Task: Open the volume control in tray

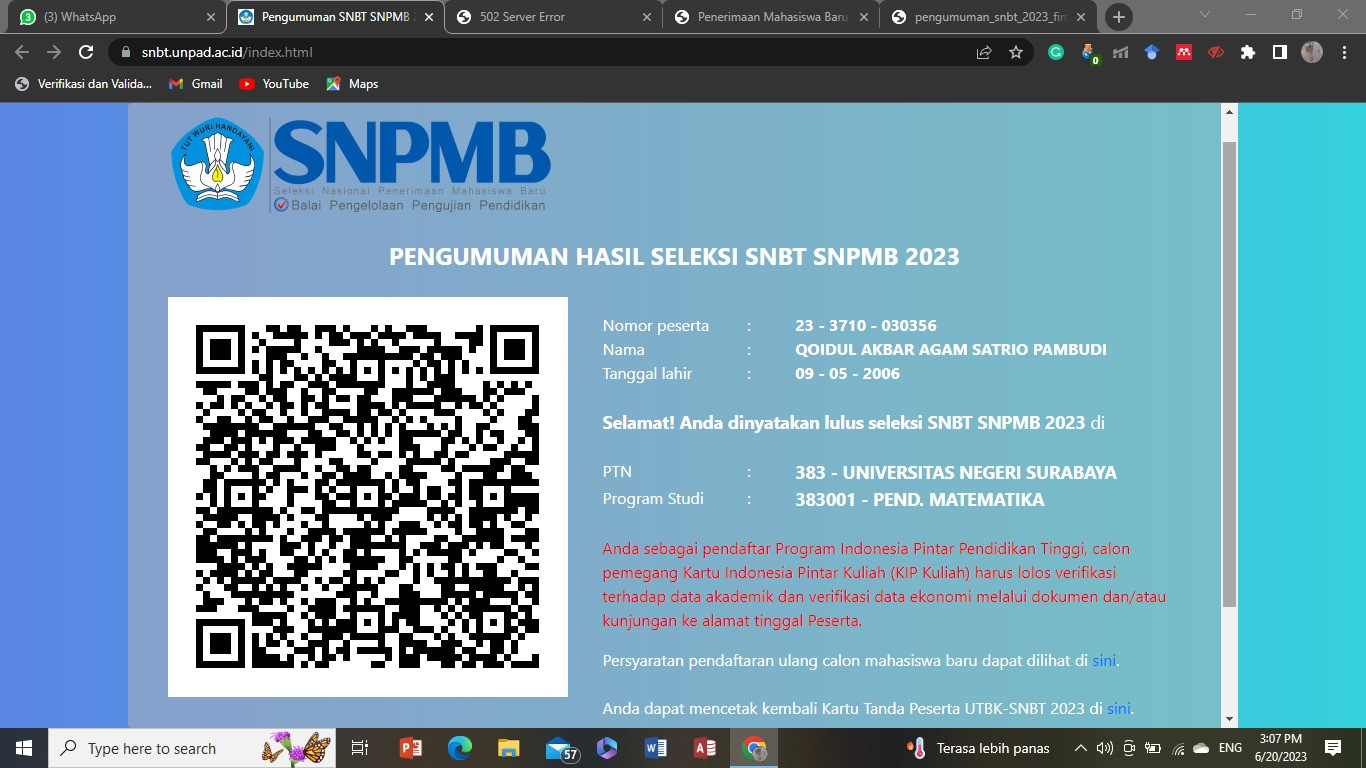Action: coord(1104,748)
